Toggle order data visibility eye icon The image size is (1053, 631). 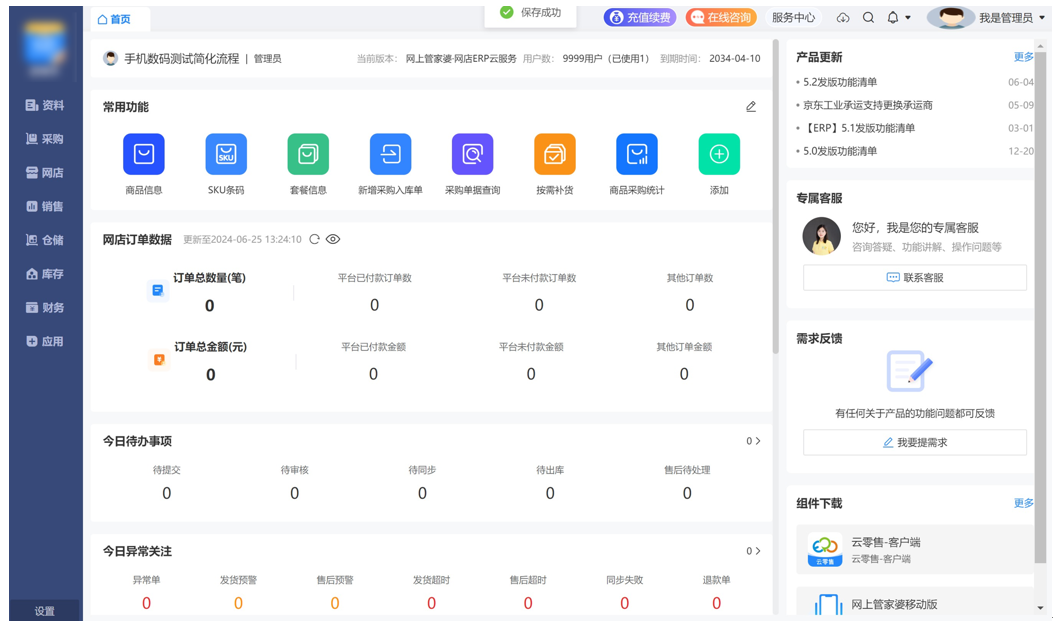point(333,240)
